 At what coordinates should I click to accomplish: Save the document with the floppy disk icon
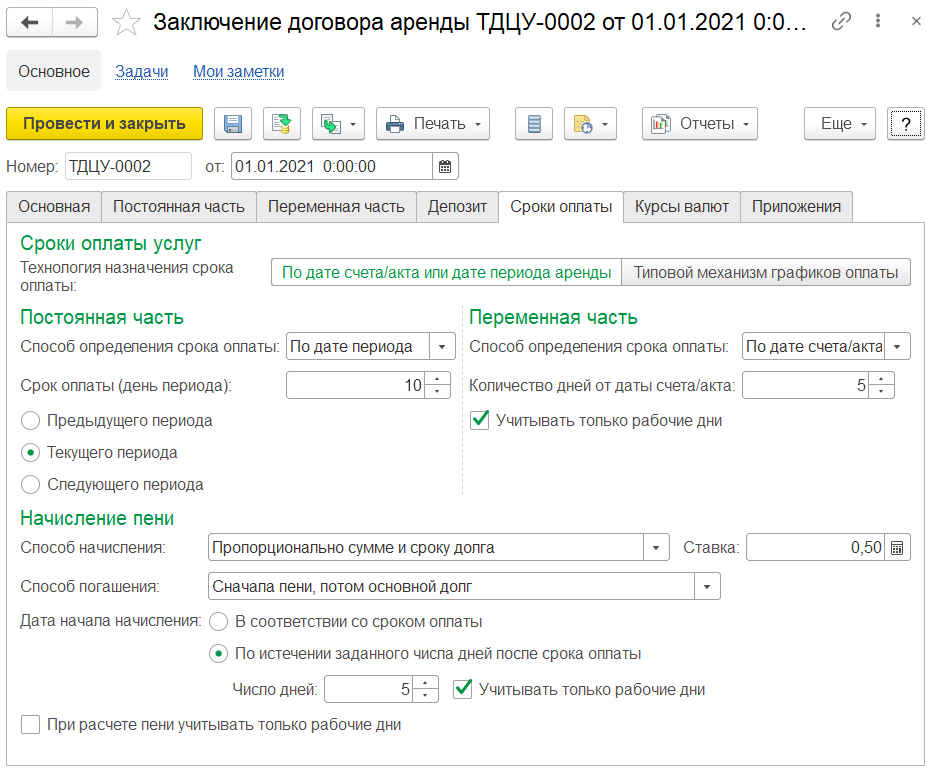coord(232,124)
